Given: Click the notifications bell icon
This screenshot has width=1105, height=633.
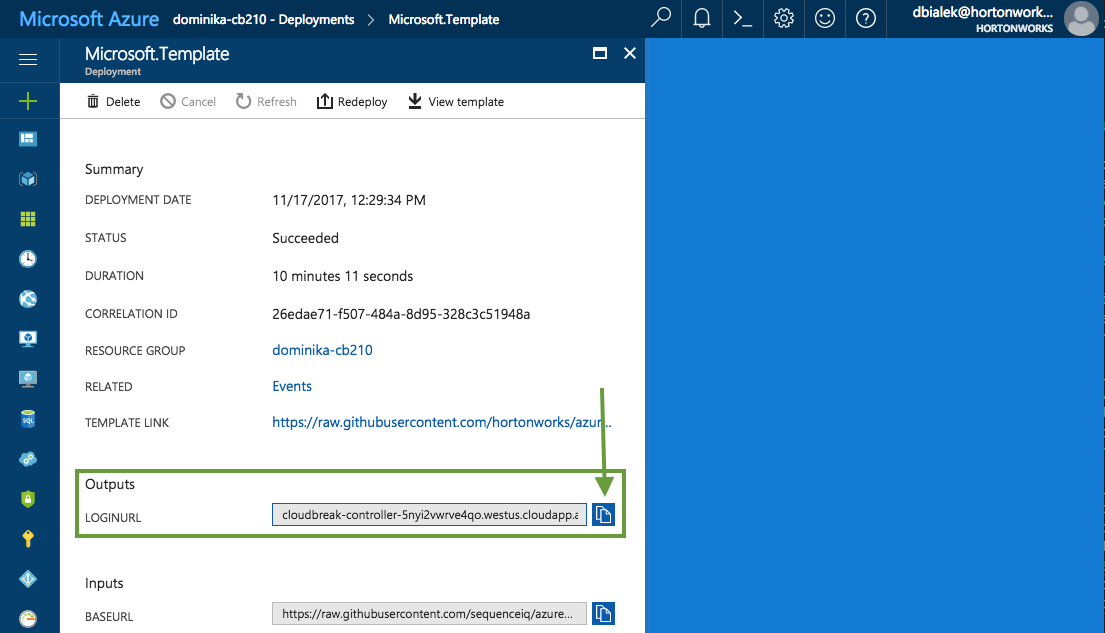Looking at the screenshot, I should pos(702,18).
